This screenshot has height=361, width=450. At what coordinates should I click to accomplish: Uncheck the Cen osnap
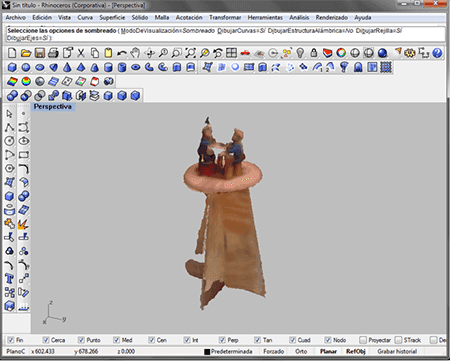pyautogui.click(x=152, y=340)
